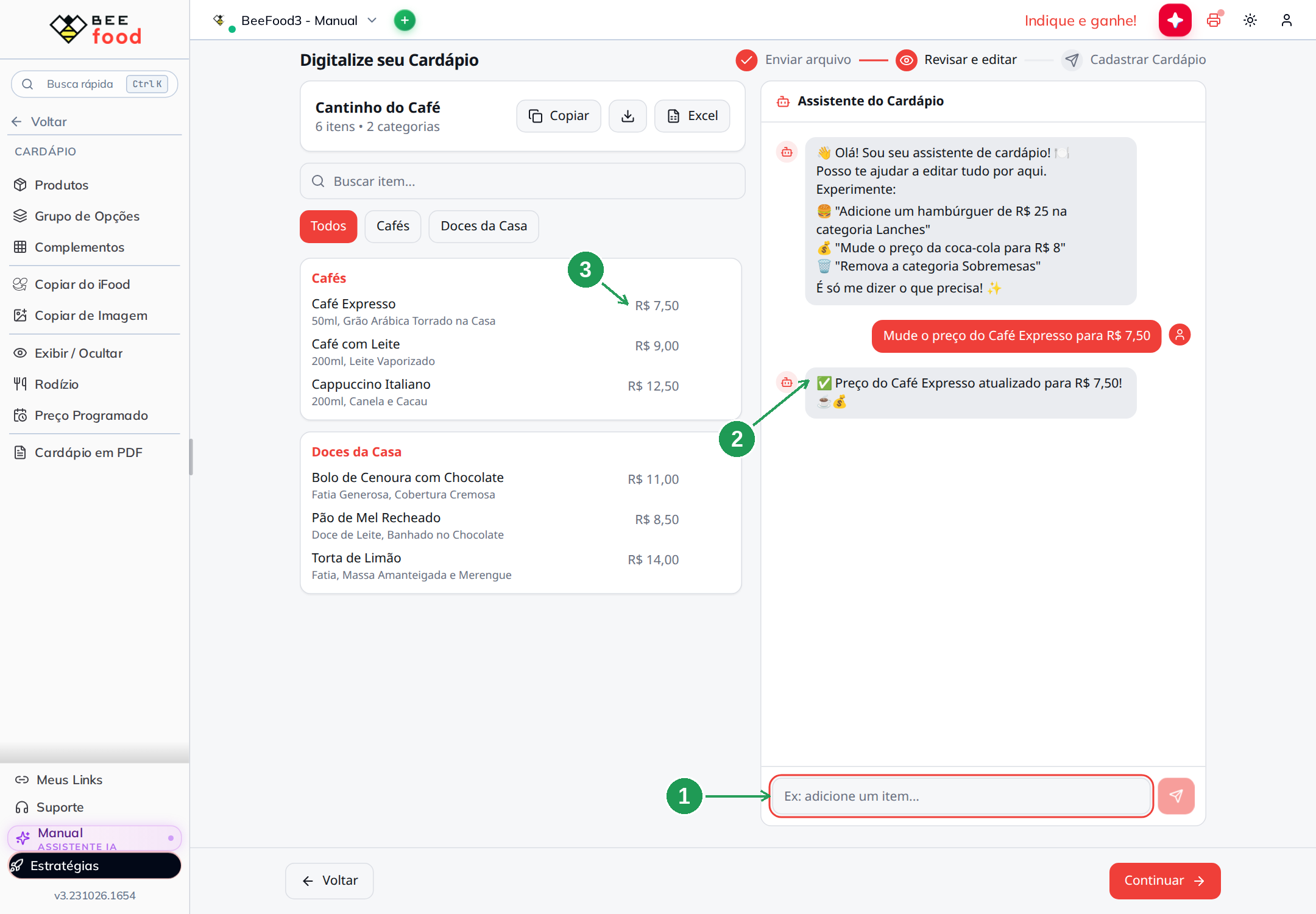
Task: Go to Cadastrar Cardápio step
Action: tap(1134, 60)
